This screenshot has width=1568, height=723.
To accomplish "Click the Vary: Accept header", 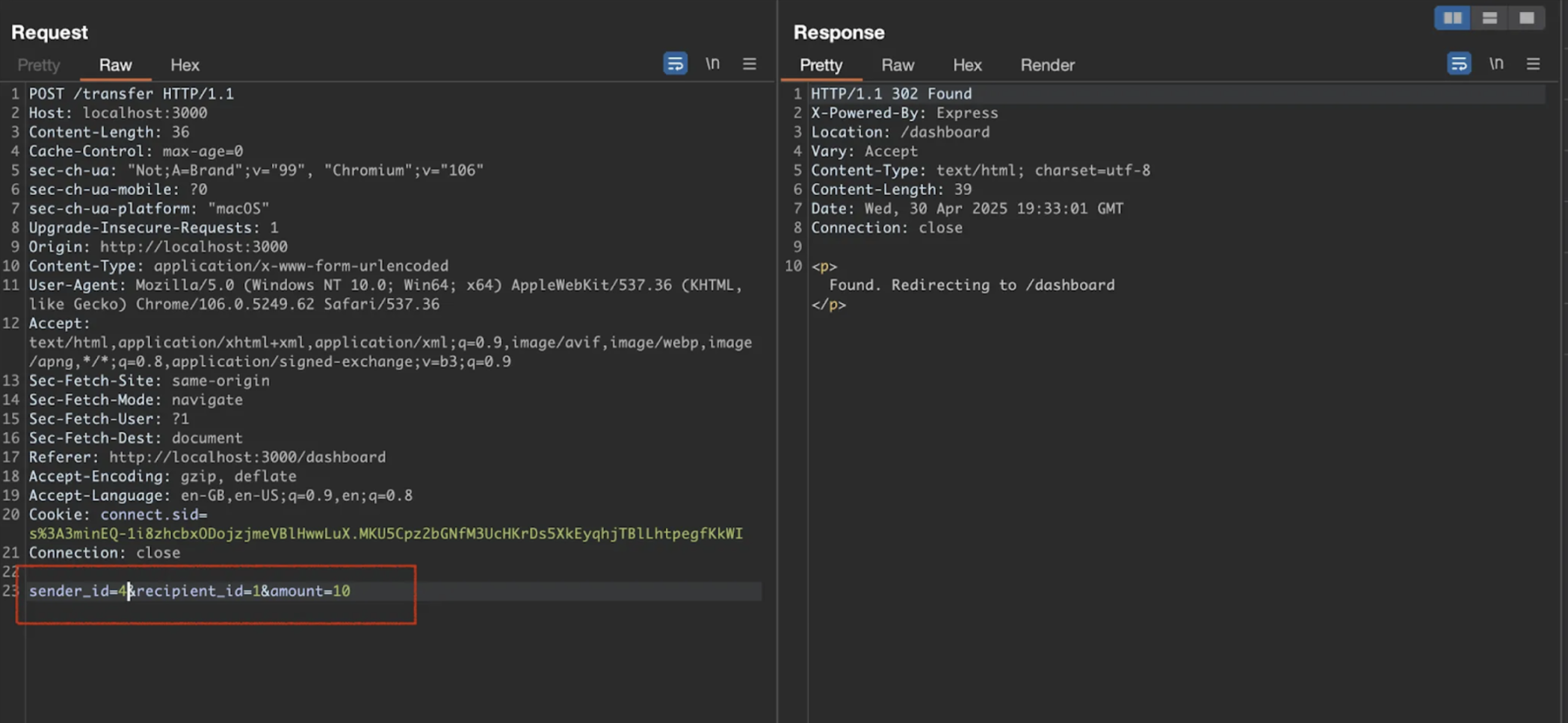I will click(x=864, y=152).
